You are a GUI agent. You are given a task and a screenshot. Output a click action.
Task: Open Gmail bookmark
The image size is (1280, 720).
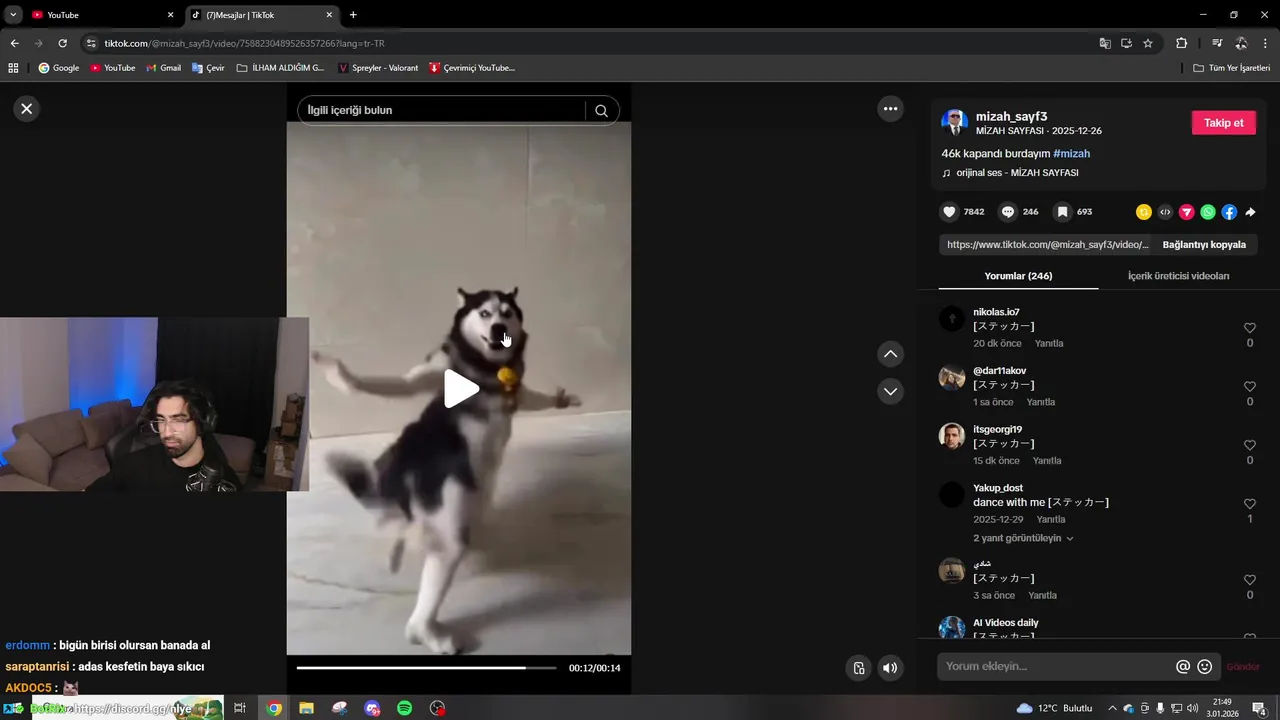click(164, 68)
